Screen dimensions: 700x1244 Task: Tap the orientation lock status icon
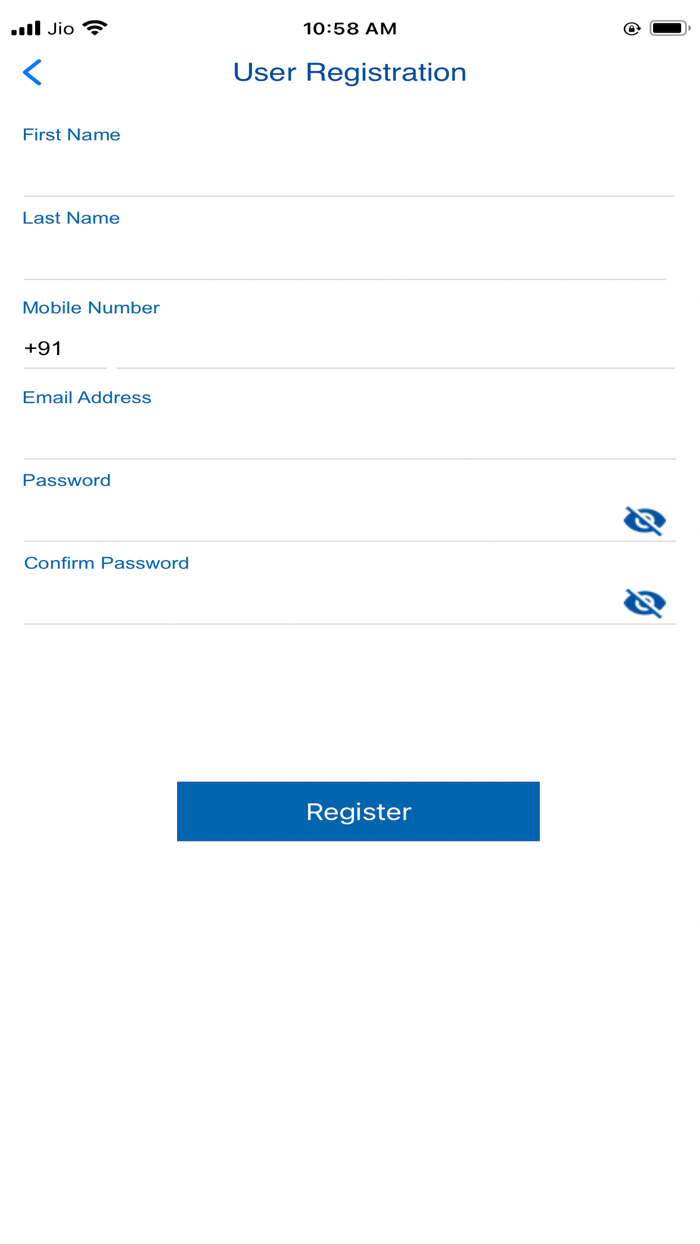point(631,28)
